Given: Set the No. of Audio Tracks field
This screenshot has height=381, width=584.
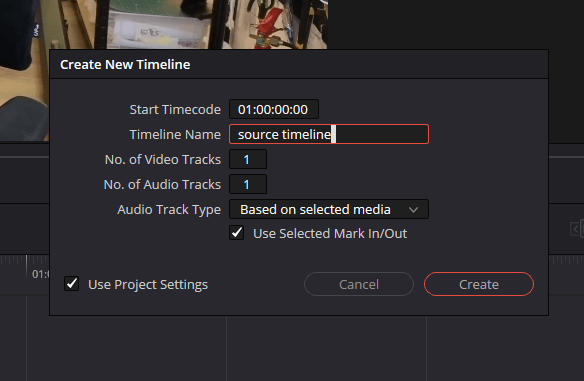Looking at the screenshot, I should [x=248, y=184].
